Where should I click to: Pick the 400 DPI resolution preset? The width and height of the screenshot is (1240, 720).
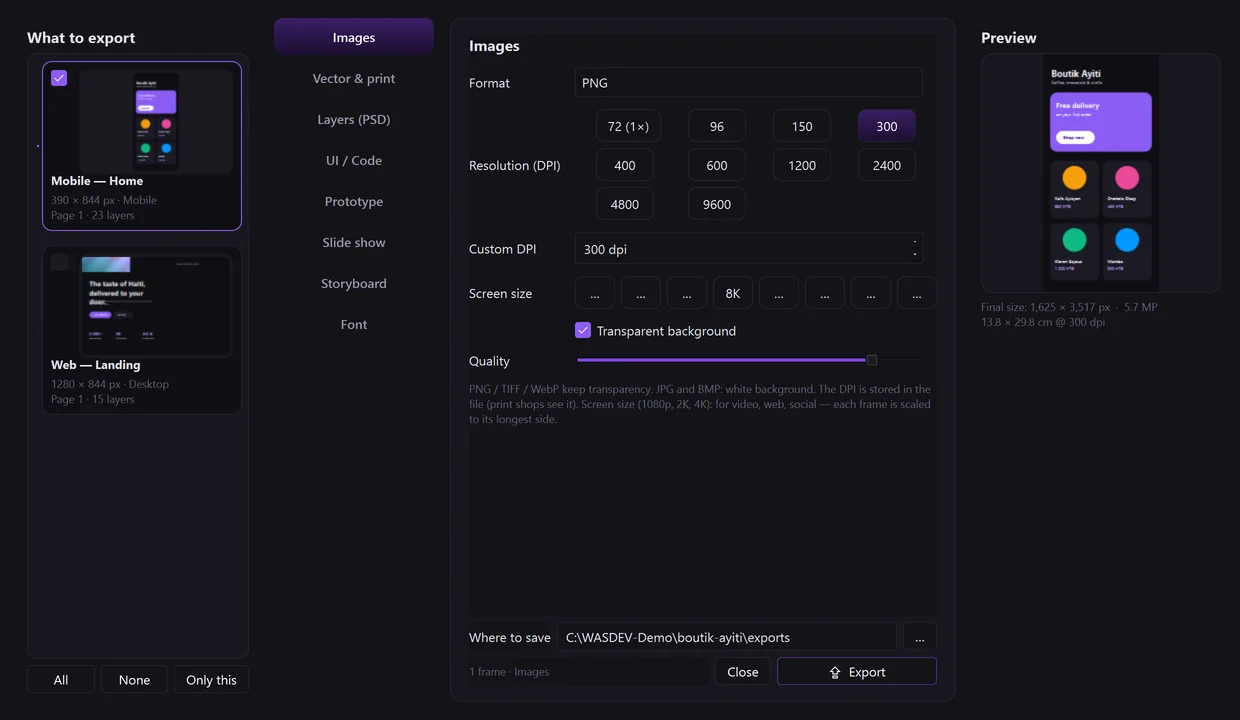(625, 165)
